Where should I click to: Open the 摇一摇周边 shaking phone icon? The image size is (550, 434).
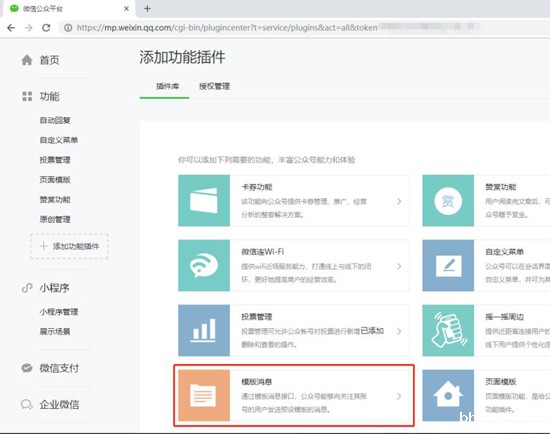[448, 330]
